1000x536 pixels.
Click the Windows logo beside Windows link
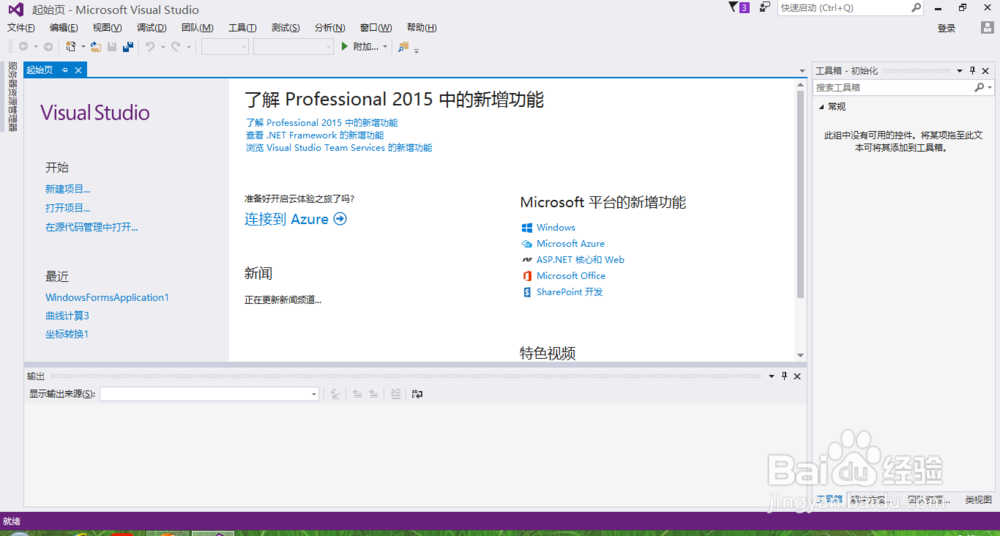click(527, 228)
